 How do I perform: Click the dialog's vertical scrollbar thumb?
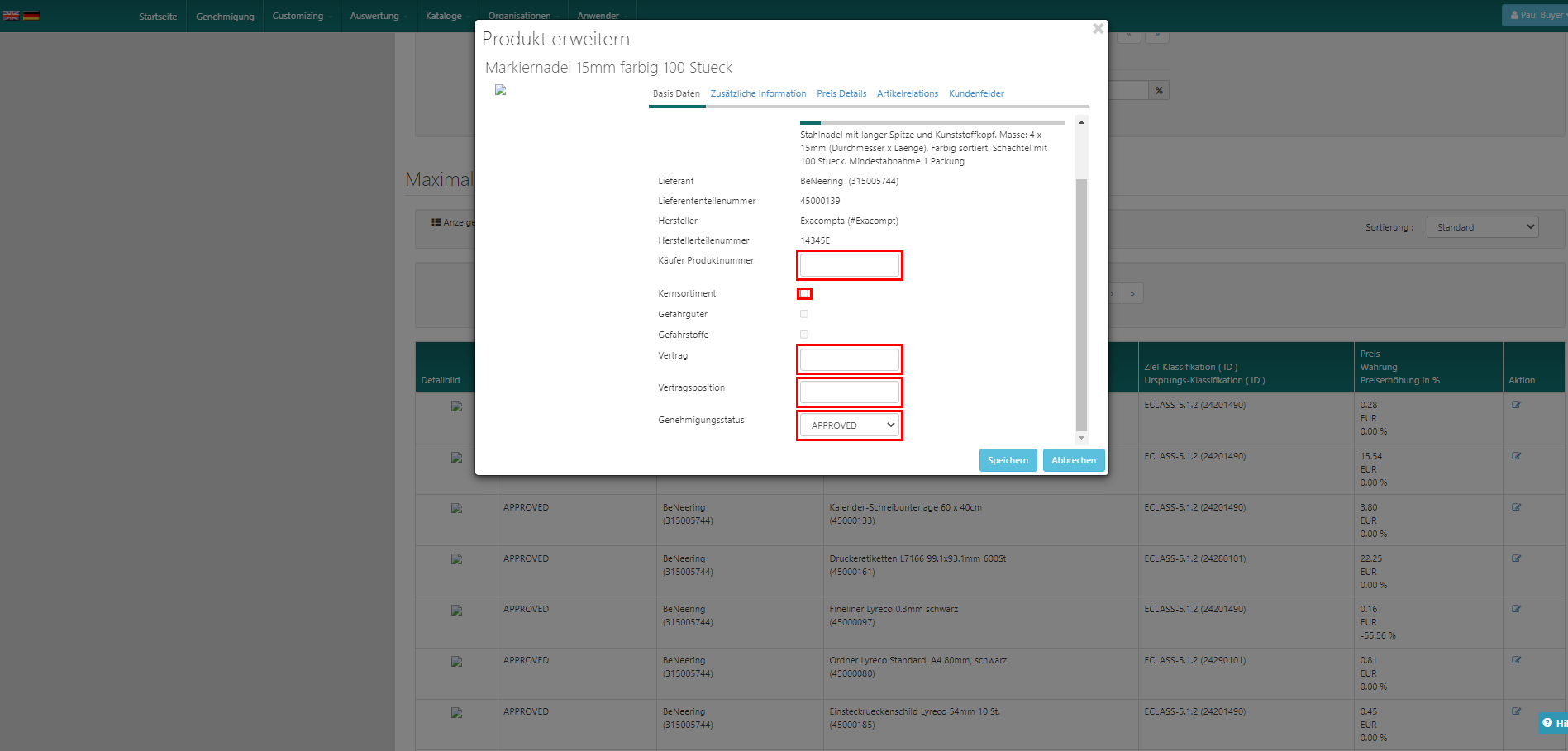(1081, 304)
